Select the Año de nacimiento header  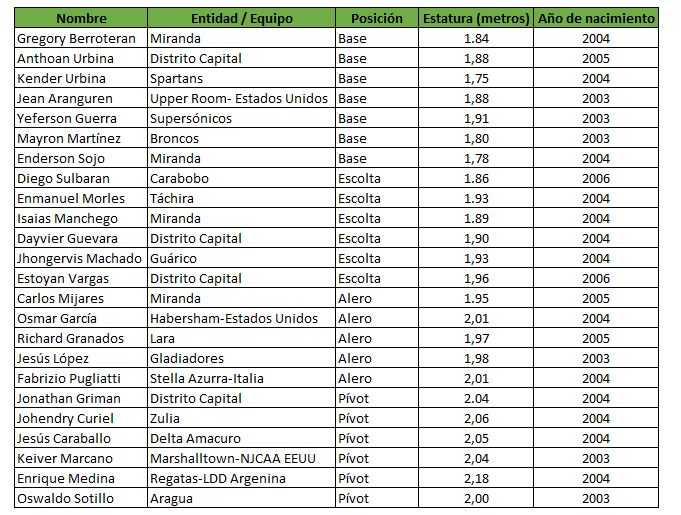(x=596, y=18)
